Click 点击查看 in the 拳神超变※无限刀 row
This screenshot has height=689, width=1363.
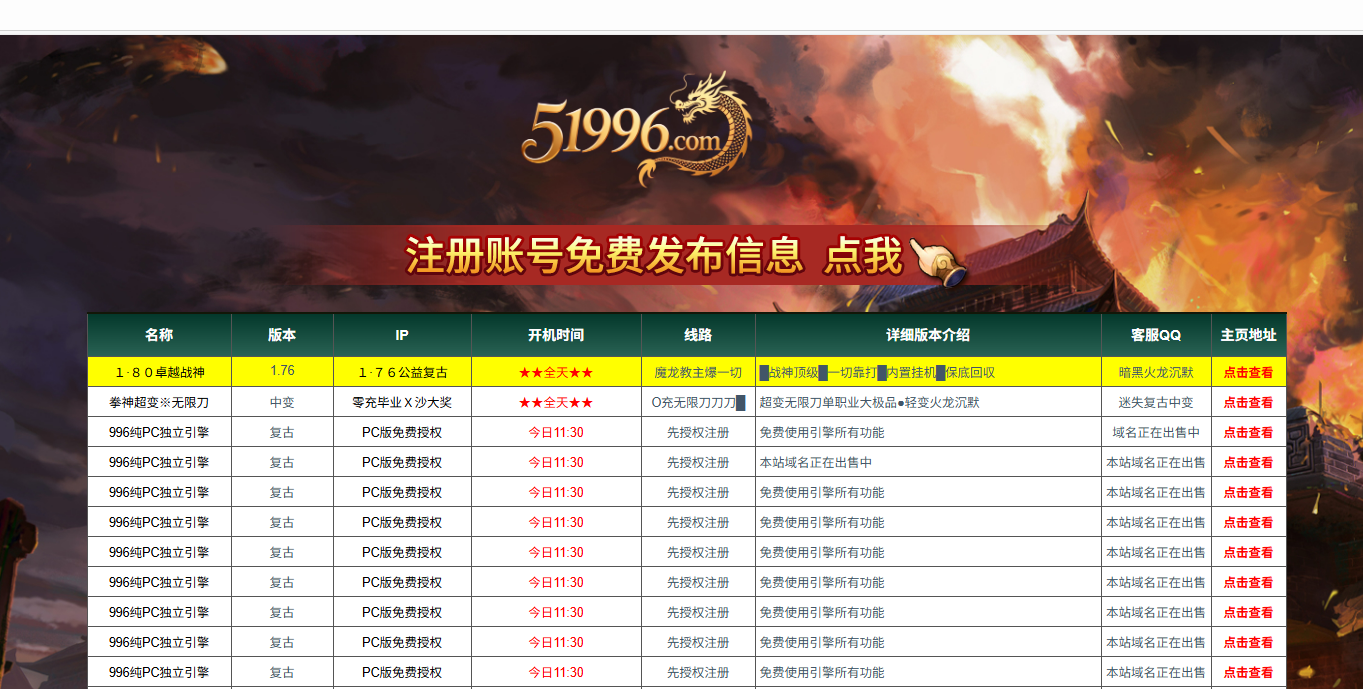coord(1248,403)
